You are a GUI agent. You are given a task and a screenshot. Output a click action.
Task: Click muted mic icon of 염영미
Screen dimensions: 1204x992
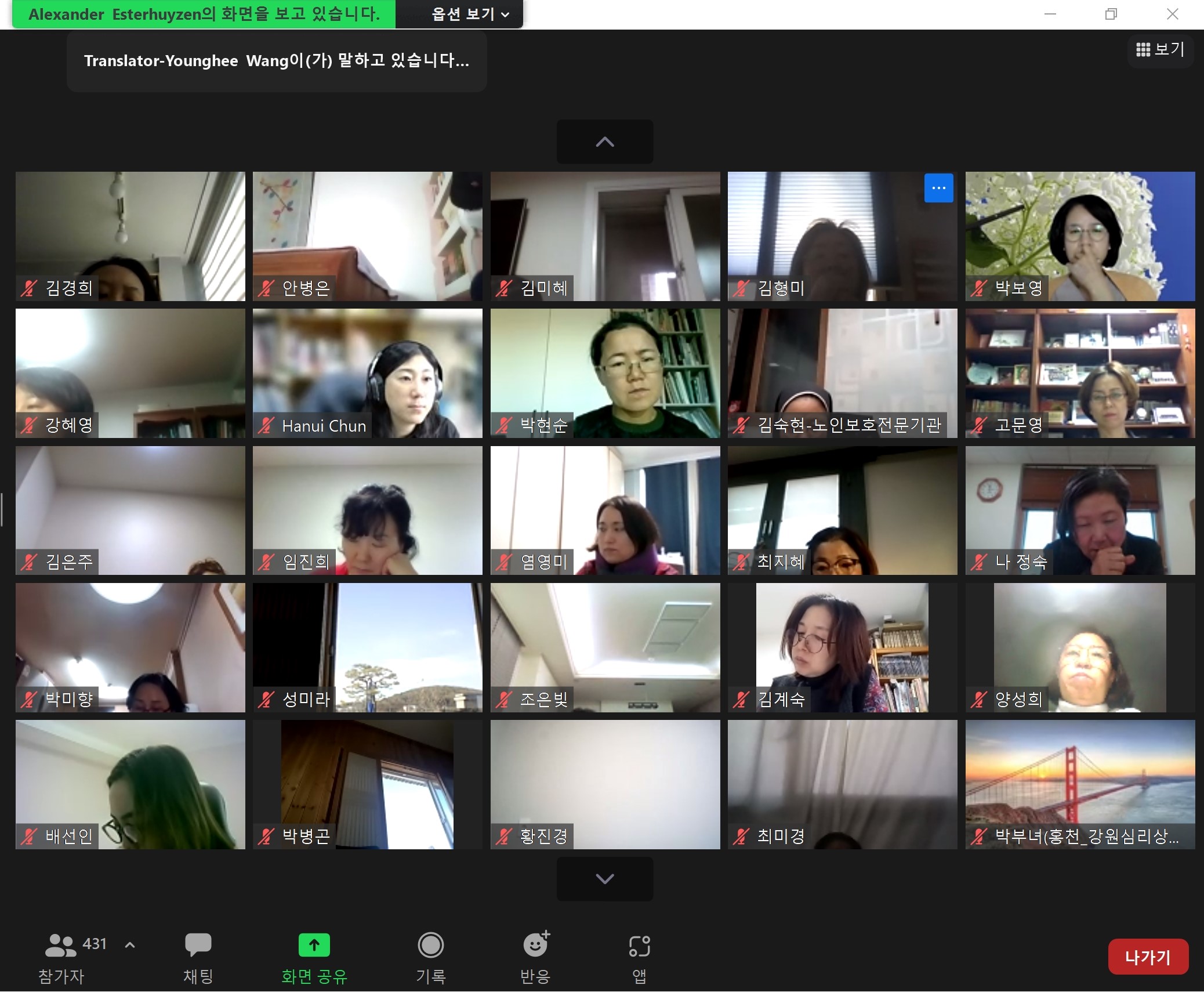(x=504, y=562)
